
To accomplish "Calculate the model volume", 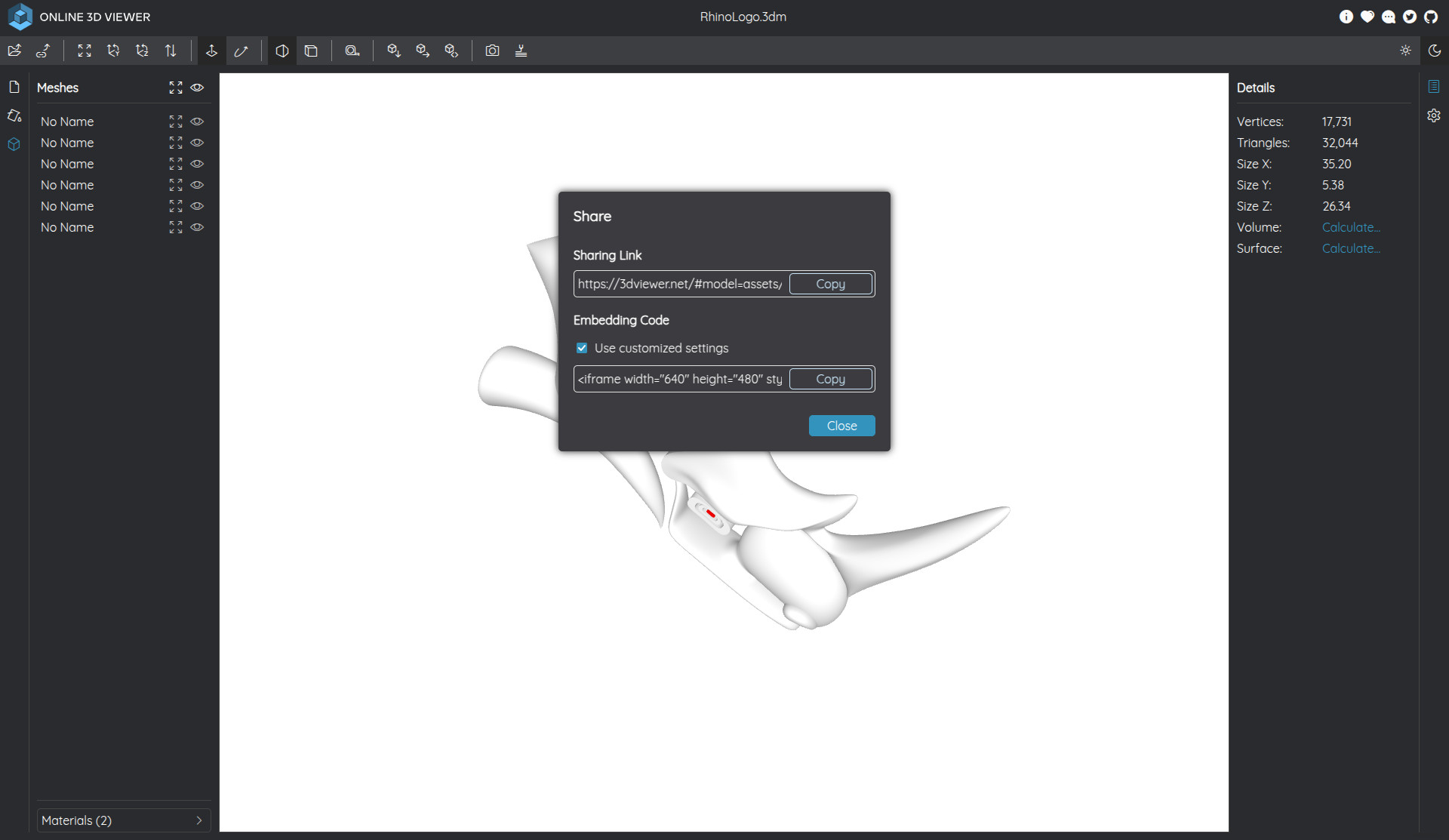I will (1350, 227).
